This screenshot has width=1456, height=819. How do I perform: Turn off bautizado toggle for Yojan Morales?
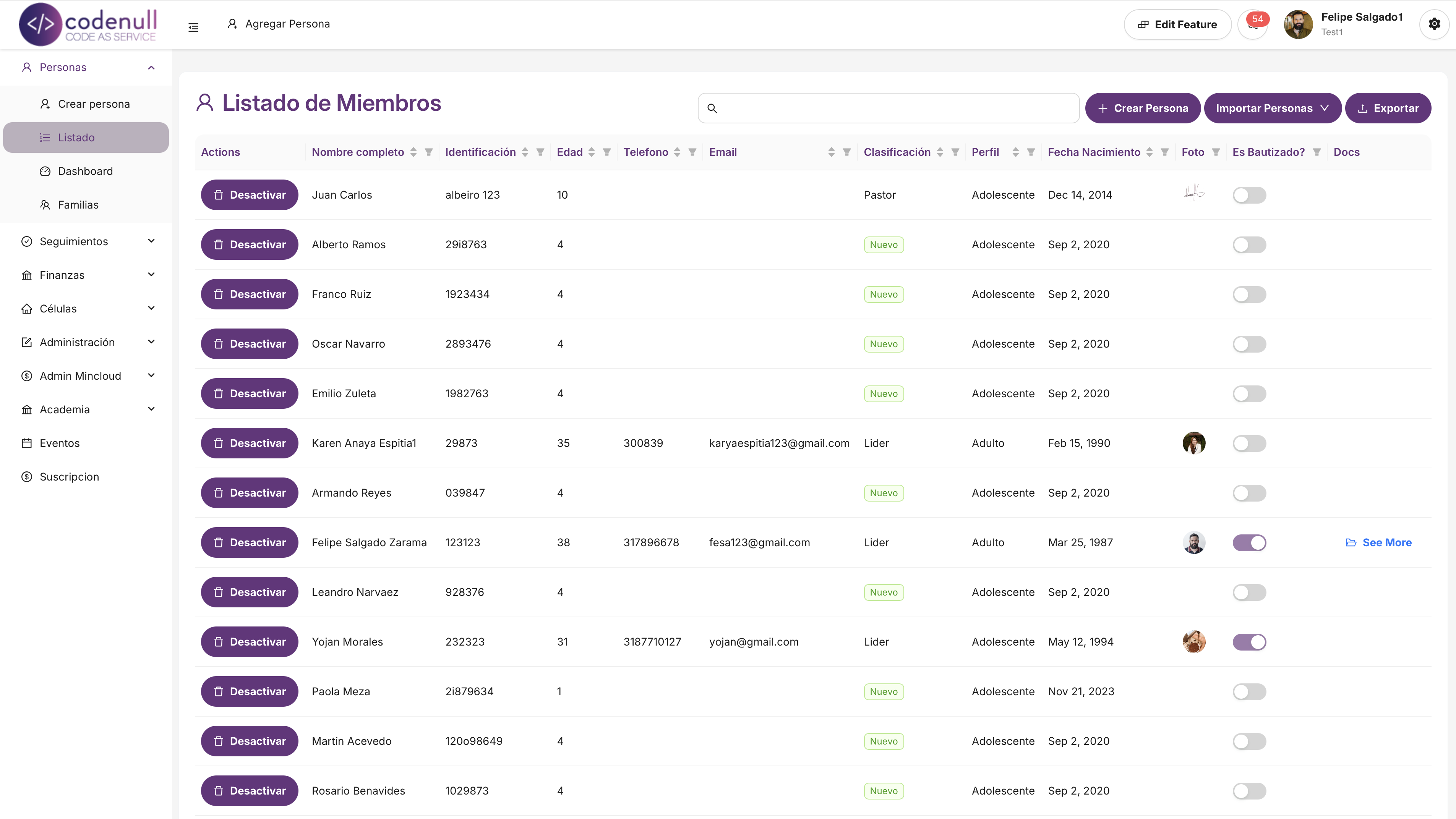(x=1249, y=642)
